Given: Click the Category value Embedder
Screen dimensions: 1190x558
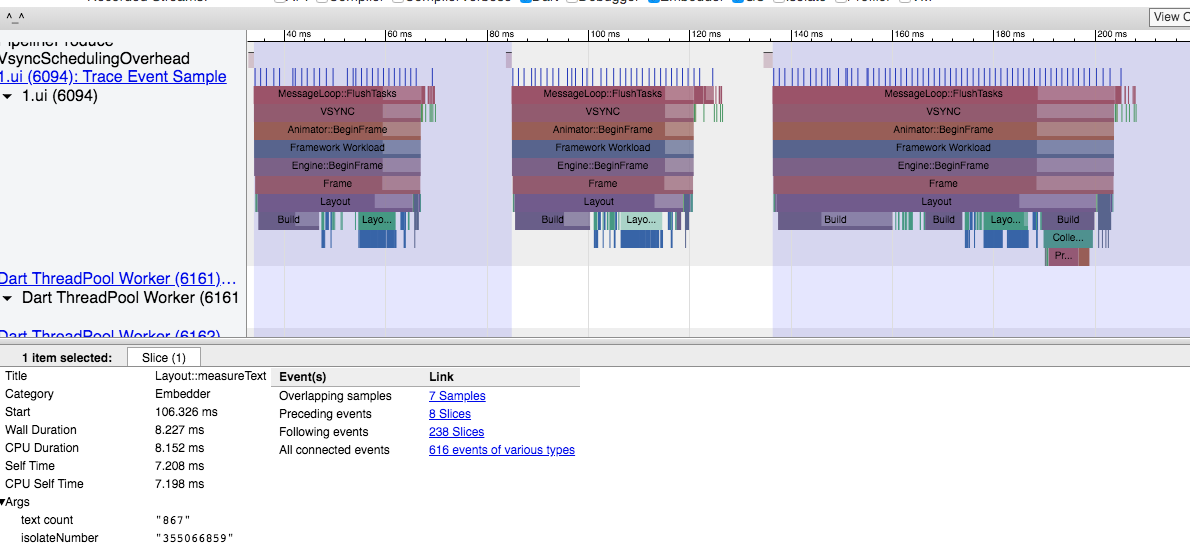Looking at the screenshot, I should point(182,394).
